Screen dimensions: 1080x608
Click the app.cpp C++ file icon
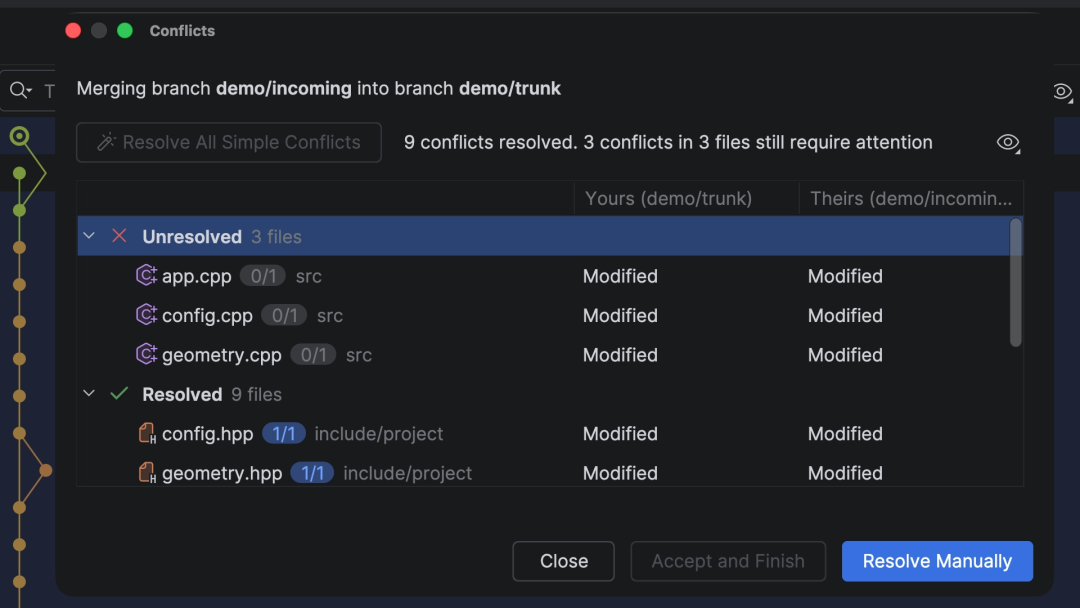(146, 275)
